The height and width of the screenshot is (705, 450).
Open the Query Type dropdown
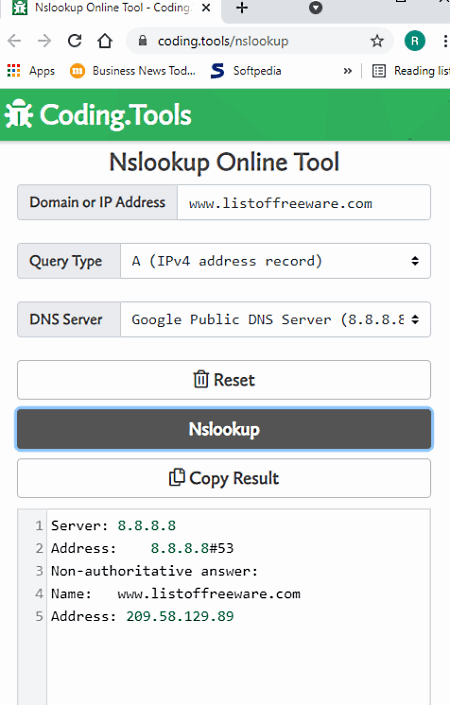tap(275, 261)
